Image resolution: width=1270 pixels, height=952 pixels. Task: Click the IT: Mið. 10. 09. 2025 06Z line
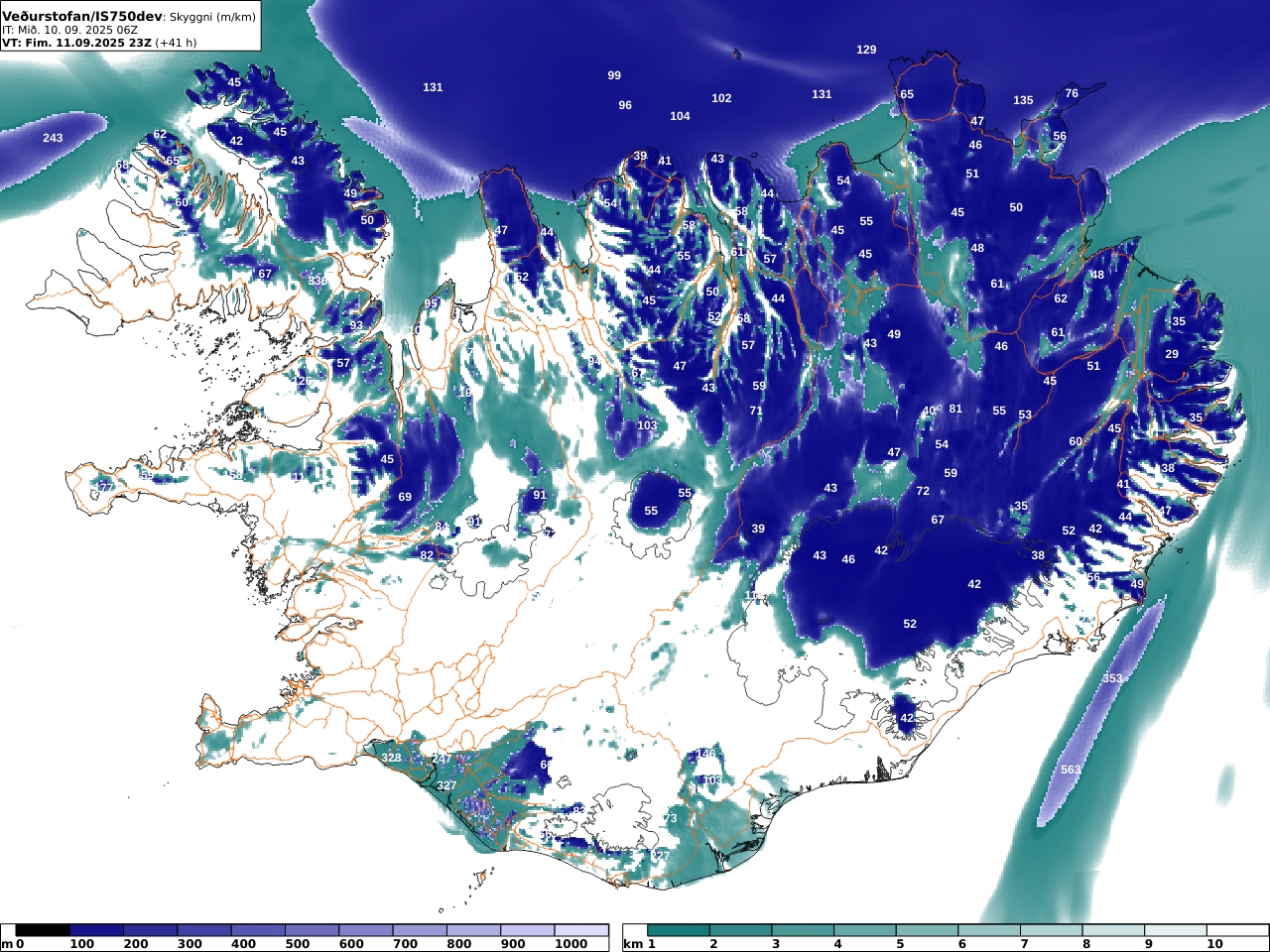tap(69, 30)
